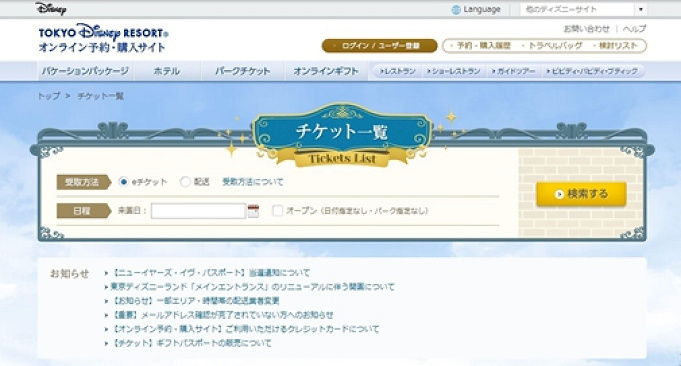Click the 検索する search button
681x366 pixels.
(x=581, y=194)
